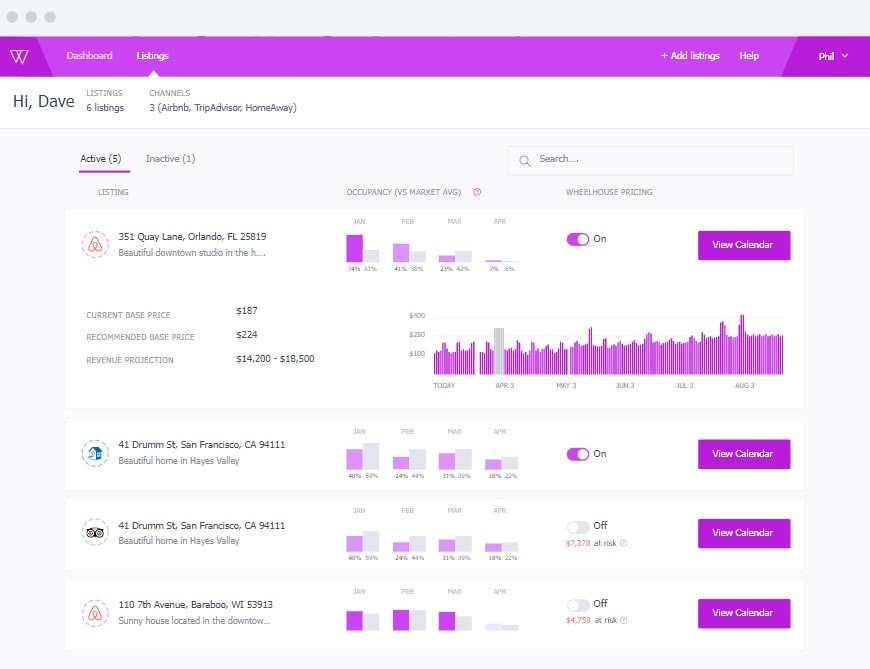The width and height of the screenshot is (870, 669).
Task: Click the recommended base price $224
Action: [246, 334]
